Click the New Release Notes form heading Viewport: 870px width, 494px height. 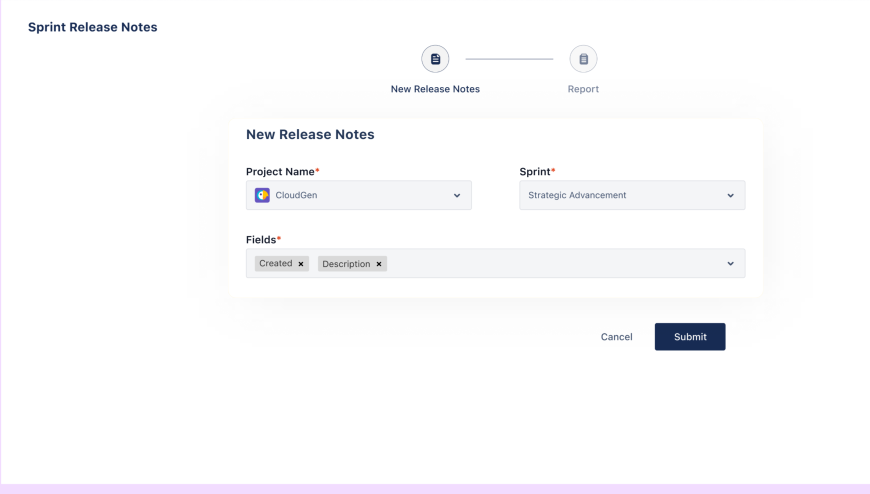[x=310, y=134]
